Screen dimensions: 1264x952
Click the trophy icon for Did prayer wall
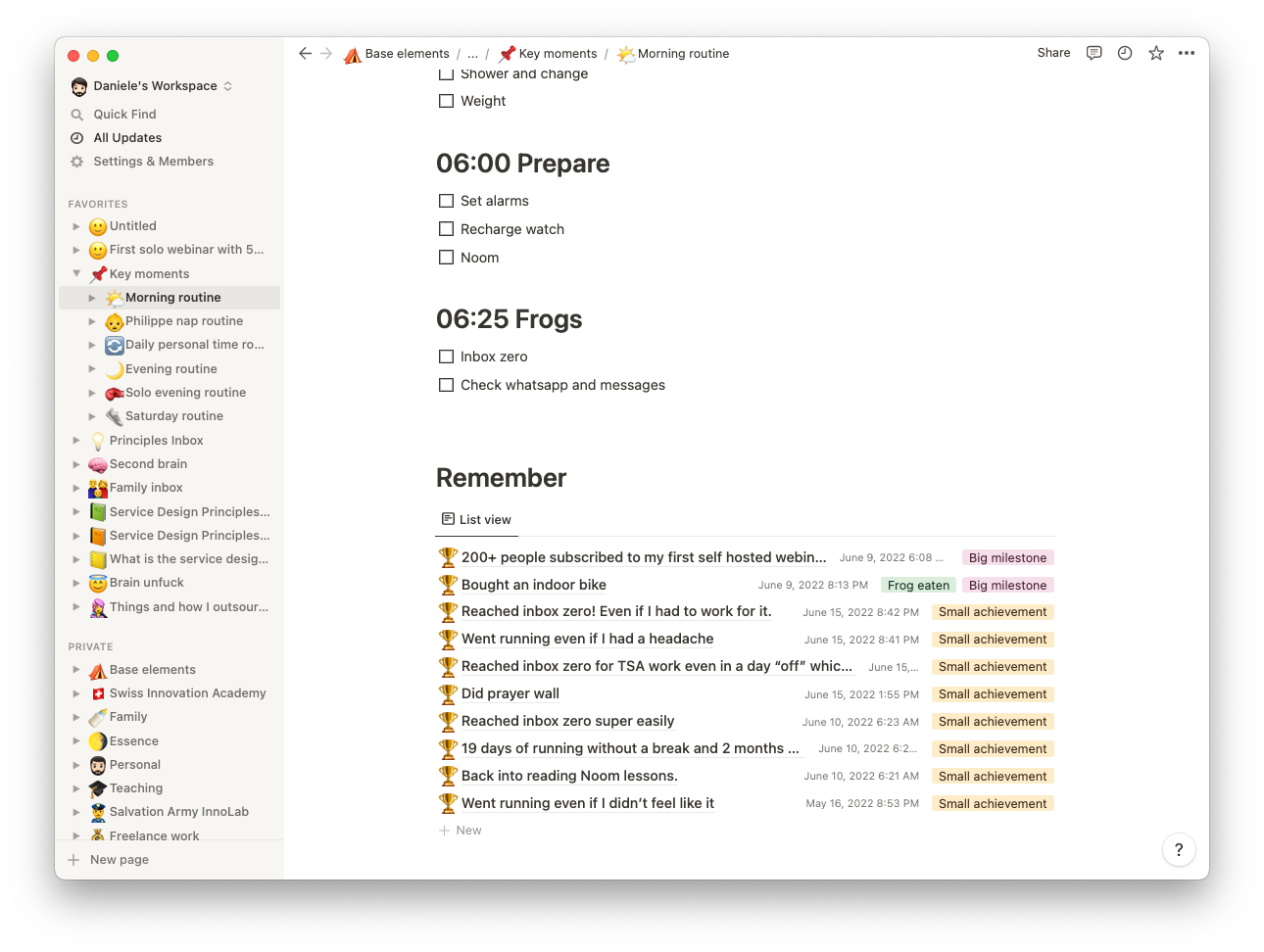tap(448, 693)
